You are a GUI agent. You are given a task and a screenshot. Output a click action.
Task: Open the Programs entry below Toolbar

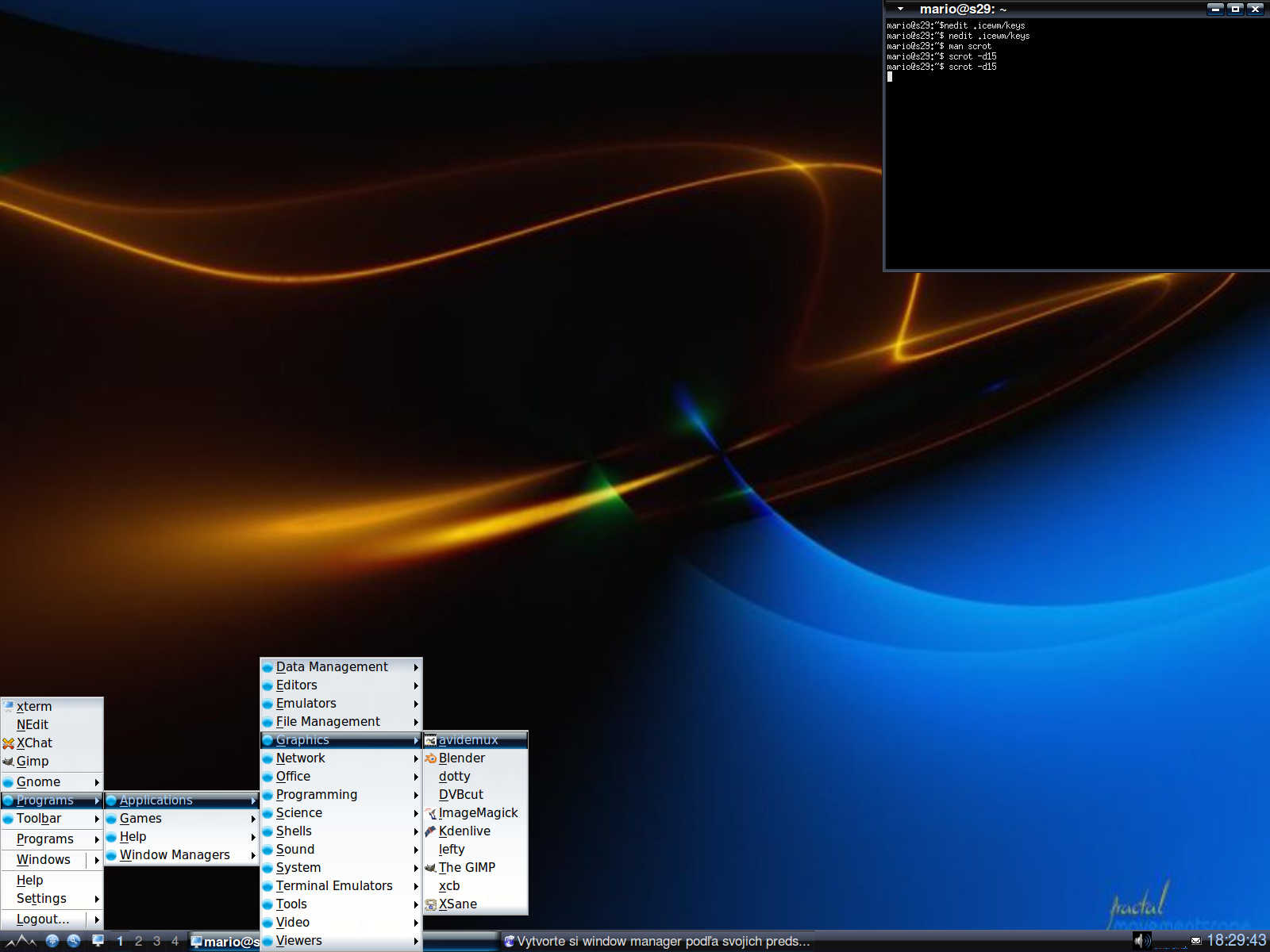pos(52,839)
